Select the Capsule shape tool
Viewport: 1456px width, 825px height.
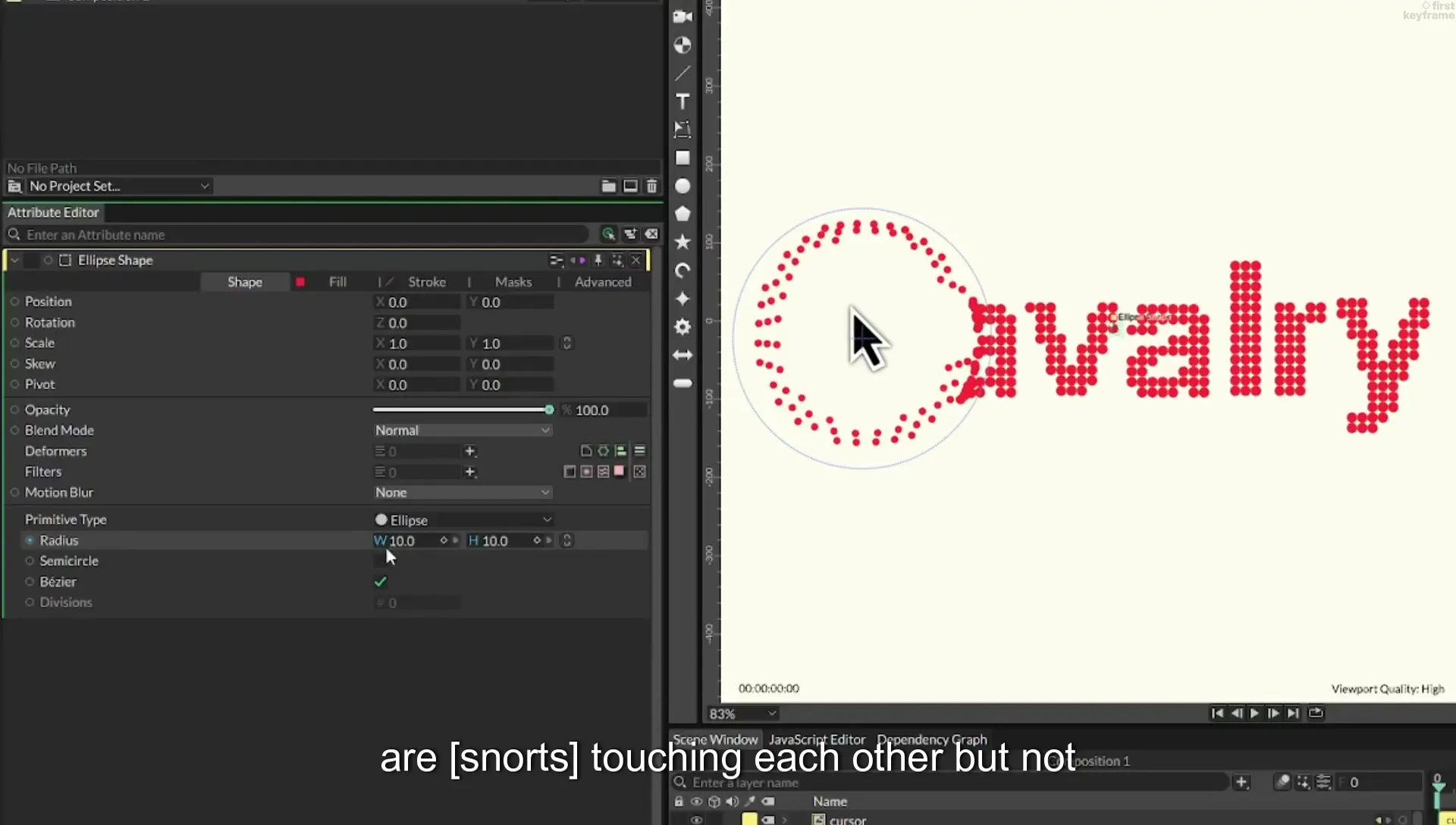(682, 383)
